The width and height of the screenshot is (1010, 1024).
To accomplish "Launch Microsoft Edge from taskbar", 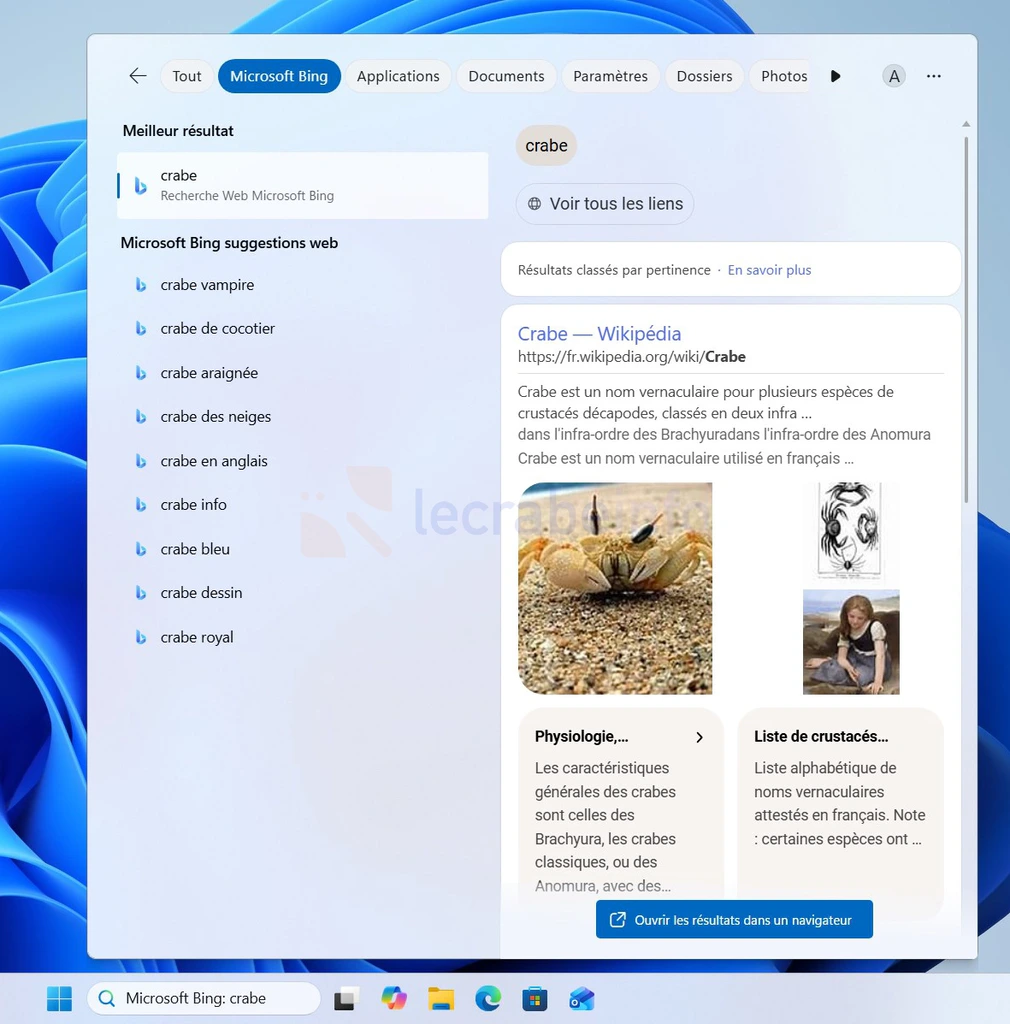I will [x=488, y=998].
